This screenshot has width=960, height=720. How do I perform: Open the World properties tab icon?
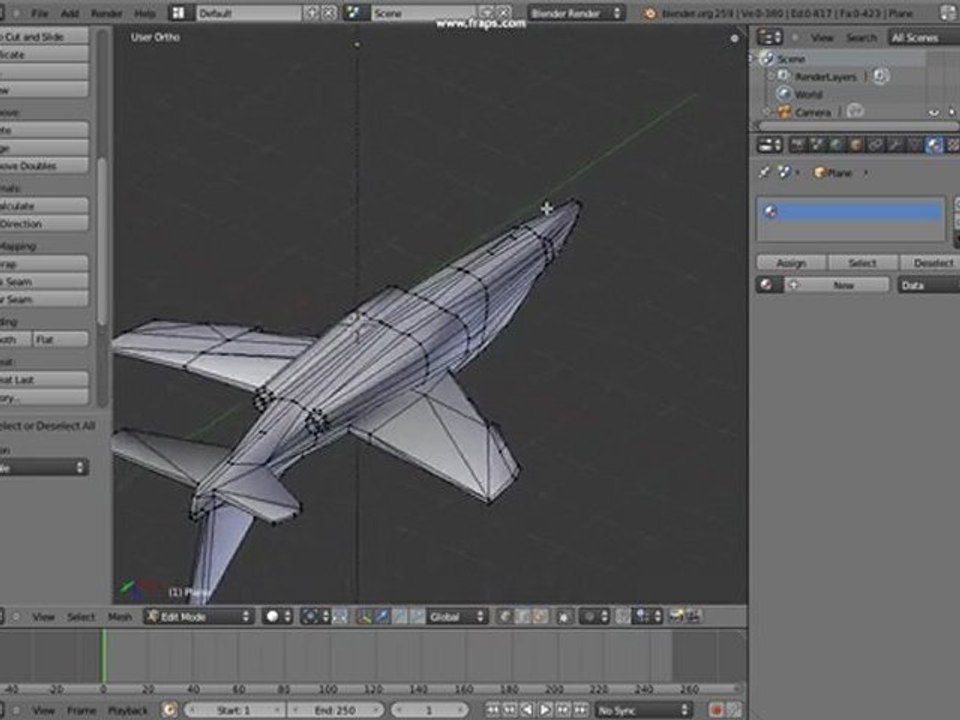pos(836,144)
